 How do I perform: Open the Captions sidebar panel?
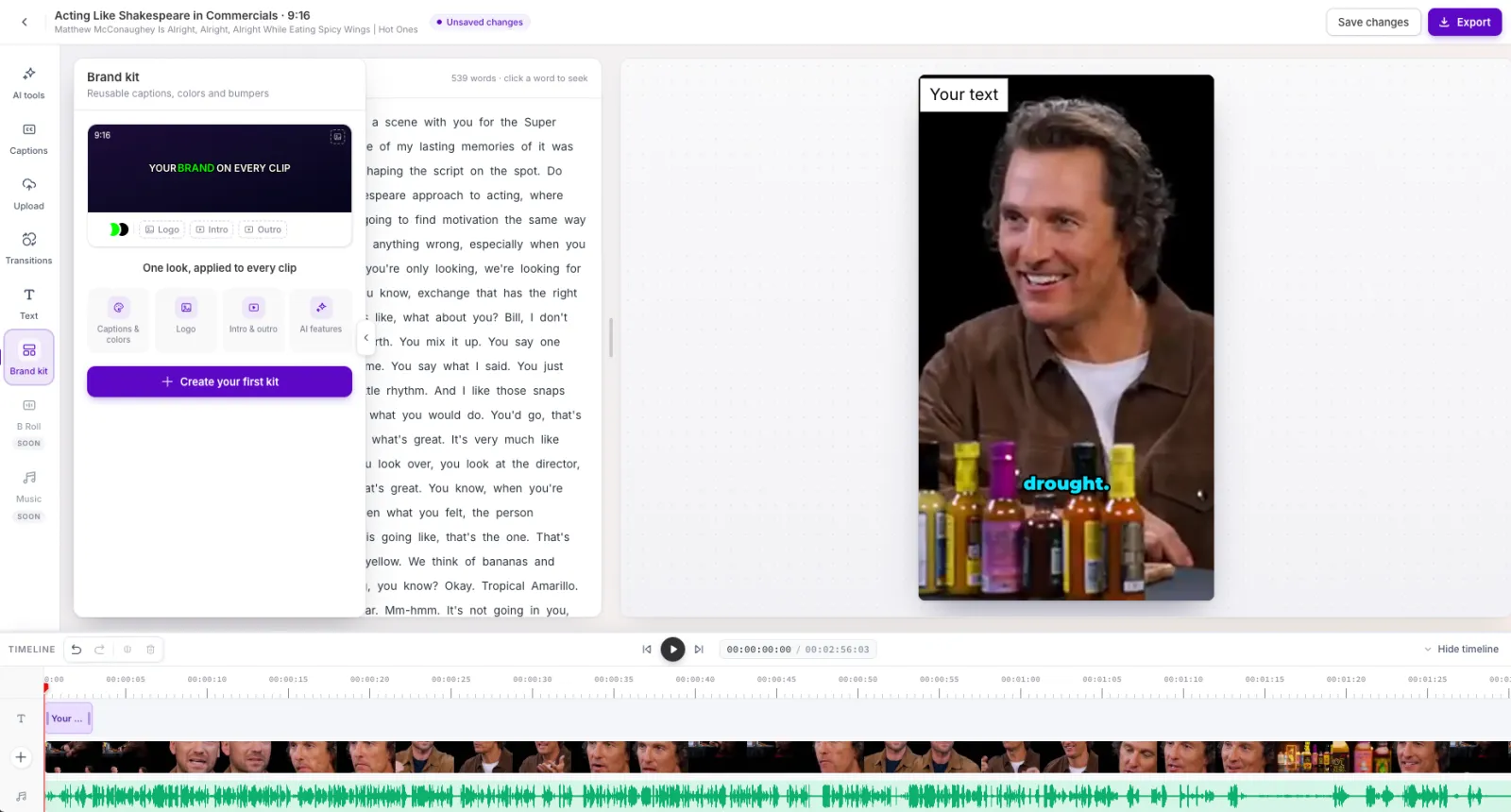click(x=28, y=138)
